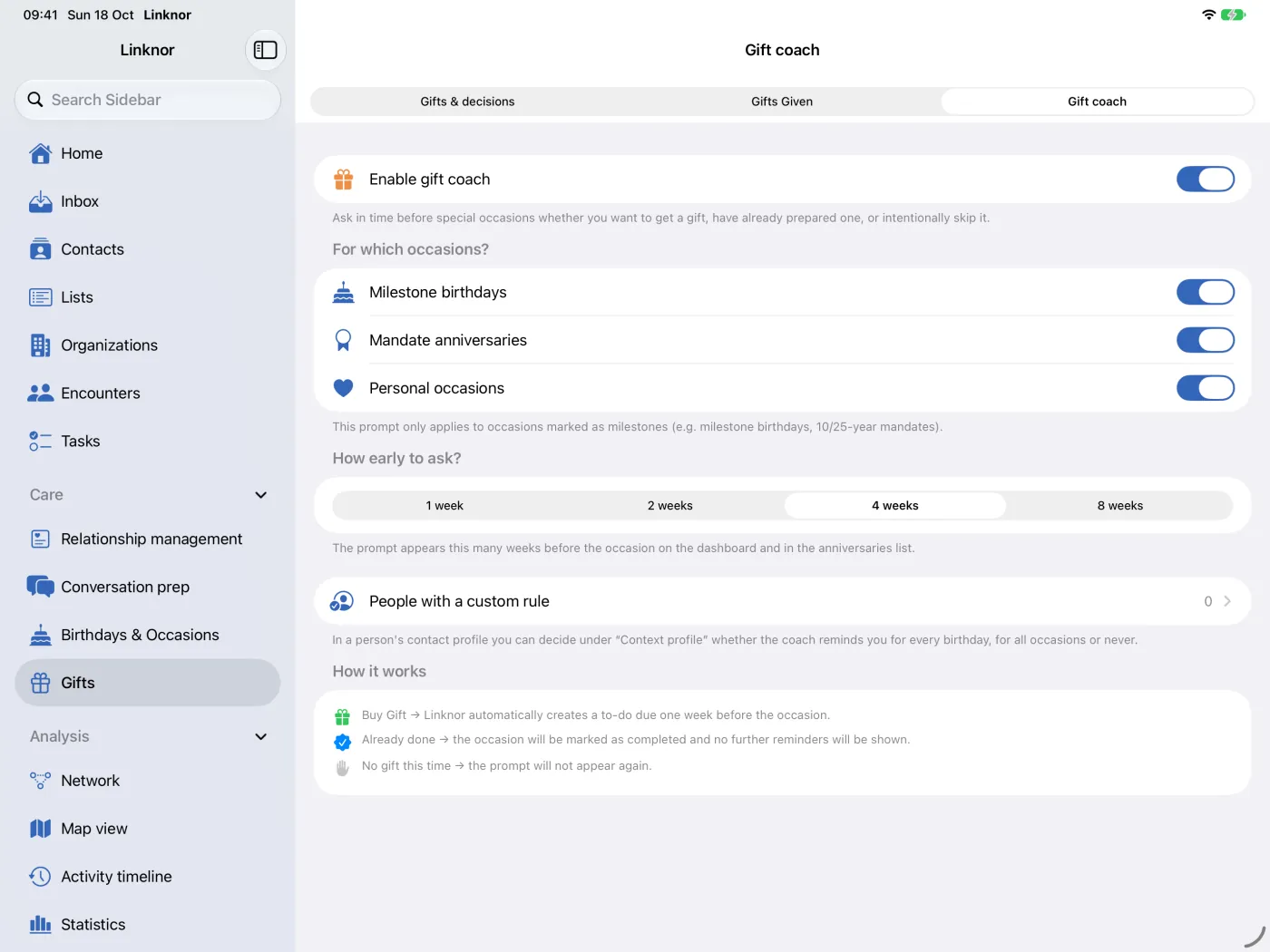1270x952 pixels.
Task: Open Lists via its list icon
Action: (41, 297)
